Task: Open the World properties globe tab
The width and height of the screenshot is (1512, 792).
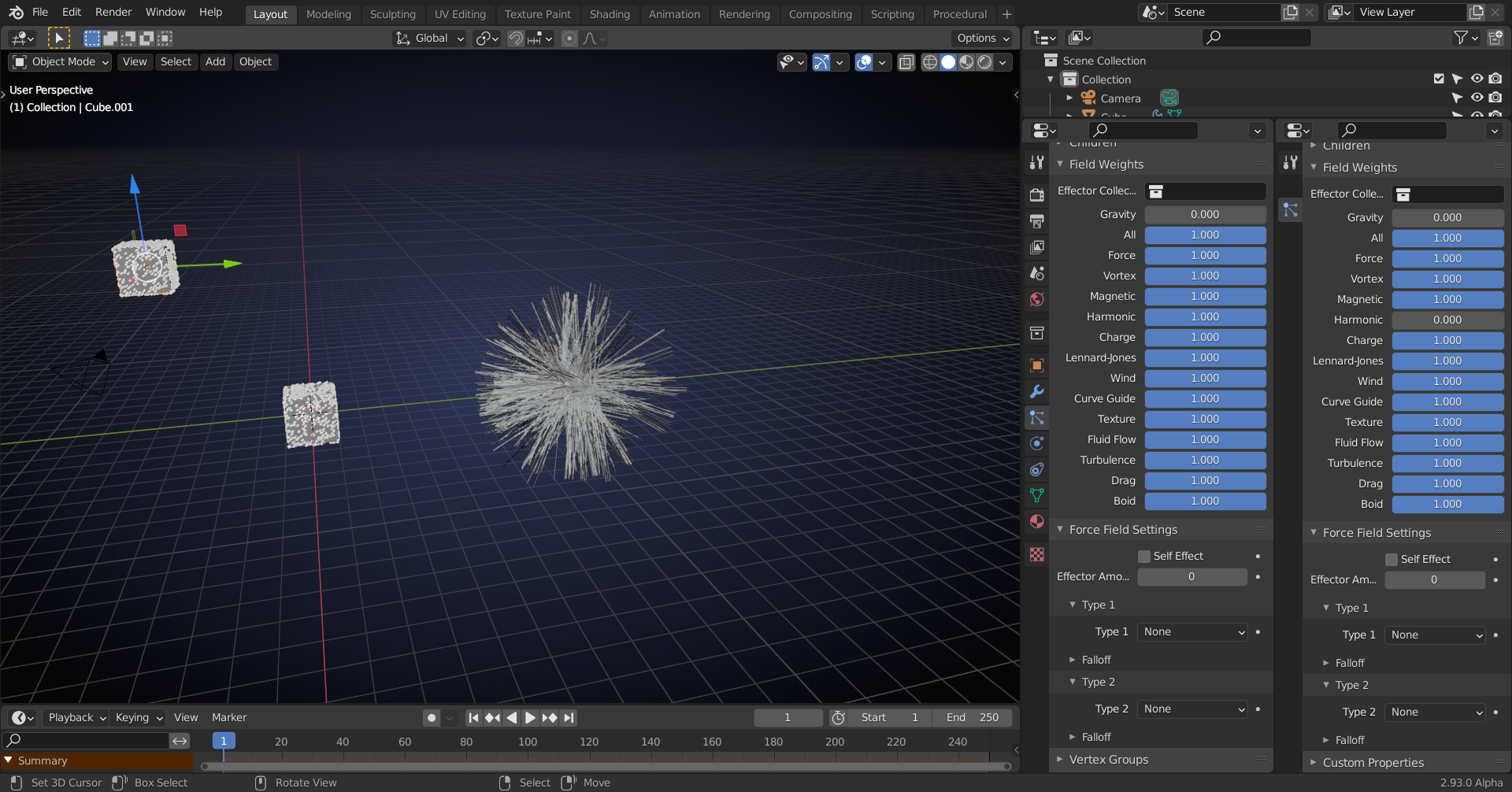Action: pos(1036,299)
